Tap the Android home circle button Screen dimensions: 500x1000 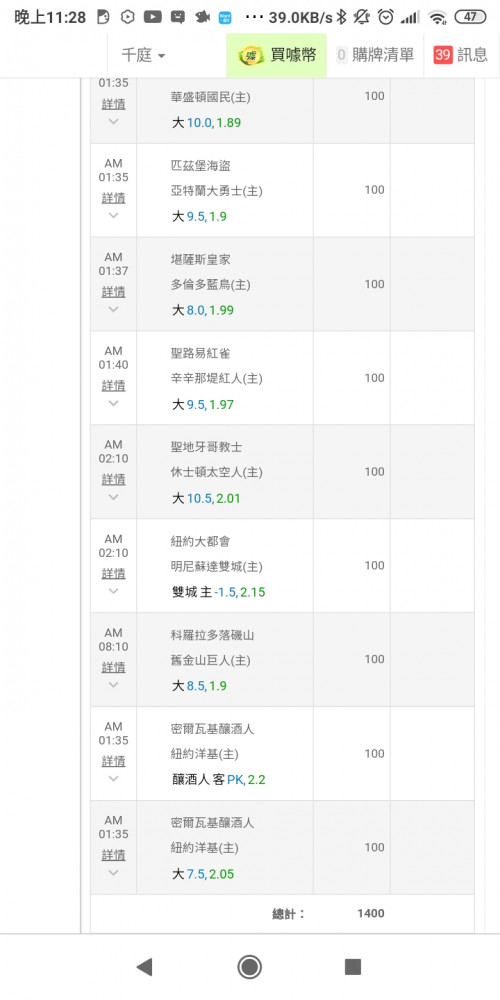[x=249, y=967]
